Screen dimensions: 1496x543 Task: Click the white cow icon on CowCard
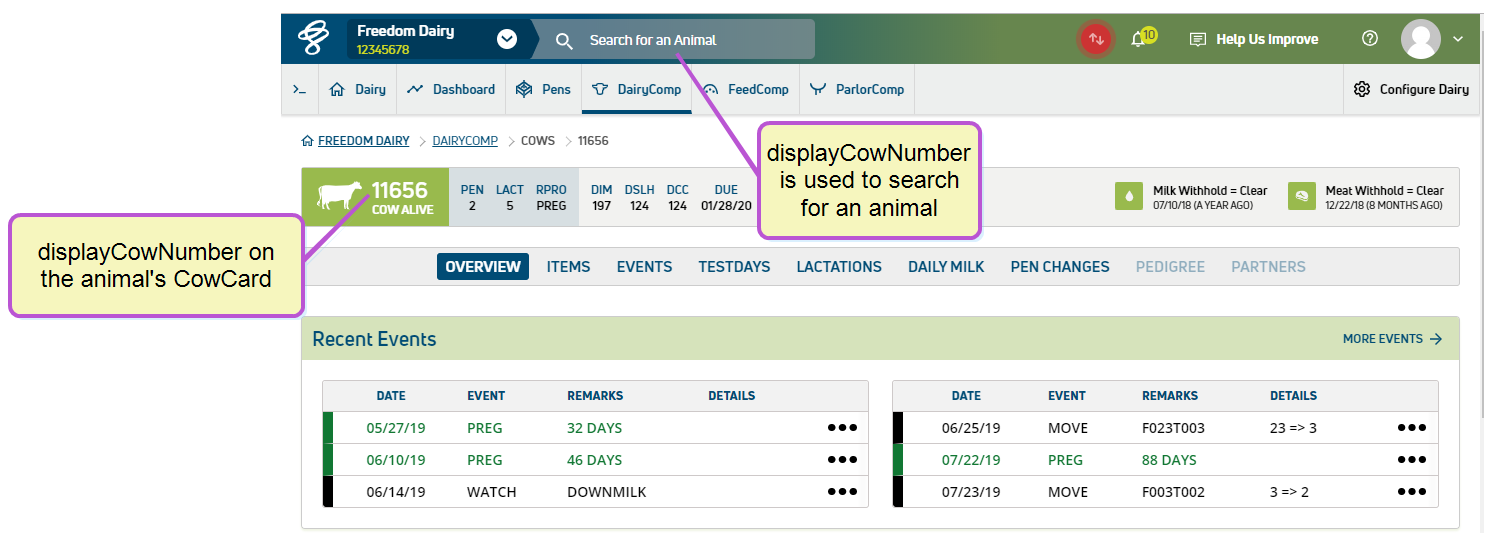(x=341, y=196)
